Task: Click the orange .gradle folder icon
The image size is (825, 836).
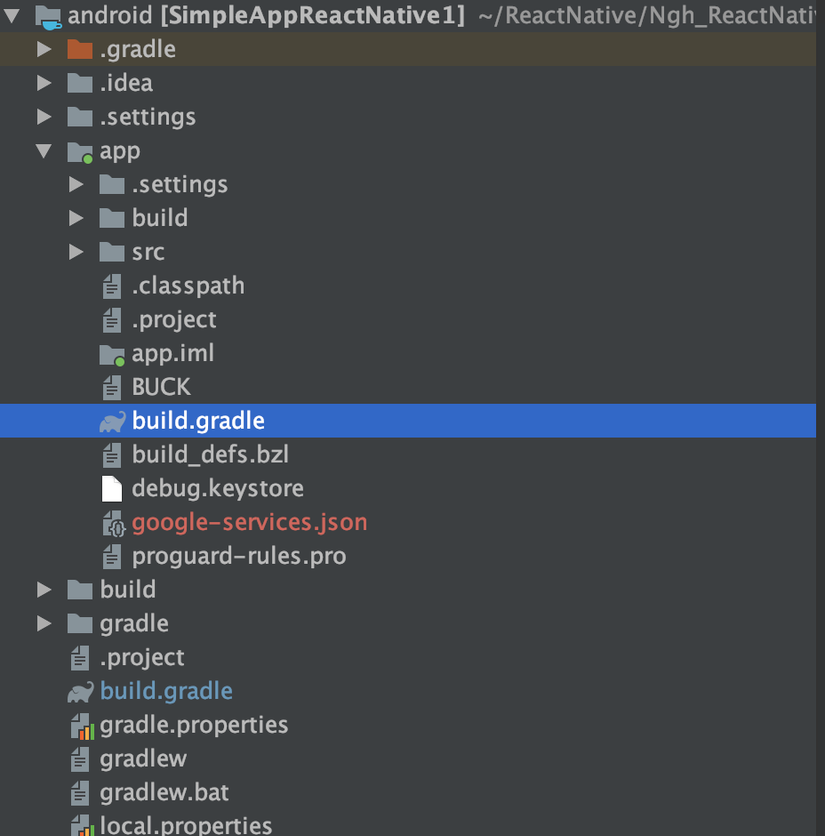Action: pyautogui.click(x=80, y=49)
